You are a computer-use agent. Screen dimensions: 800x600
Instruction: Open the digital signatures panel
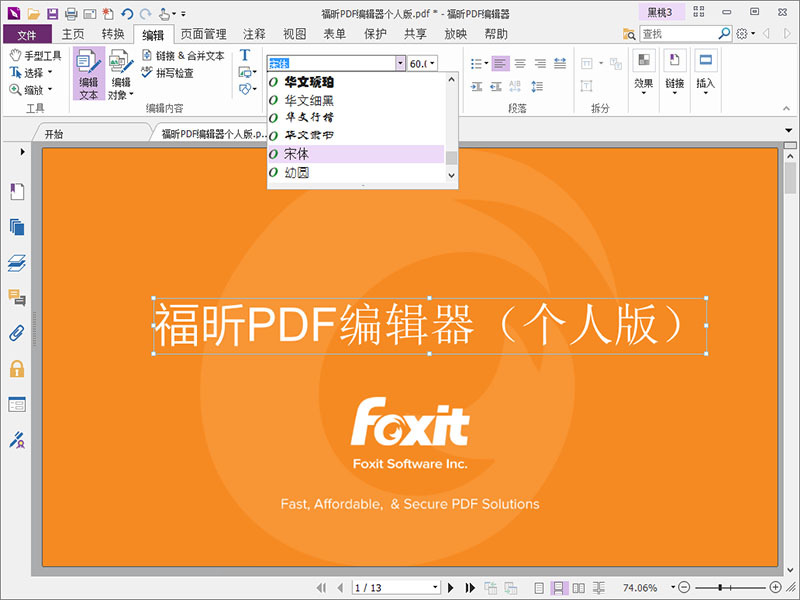pyautogui.click(x=17, y=439)
